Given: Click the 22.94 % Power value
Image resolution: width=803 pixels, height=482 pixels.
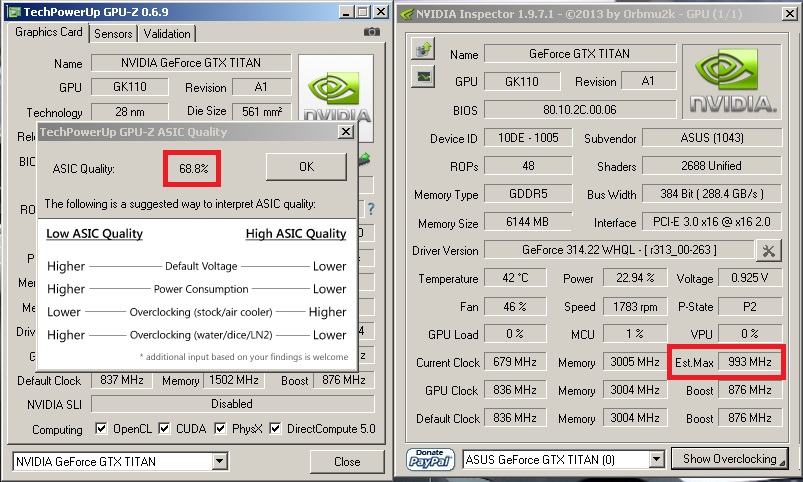Looking at the screenshot, I should coord(635,278).
